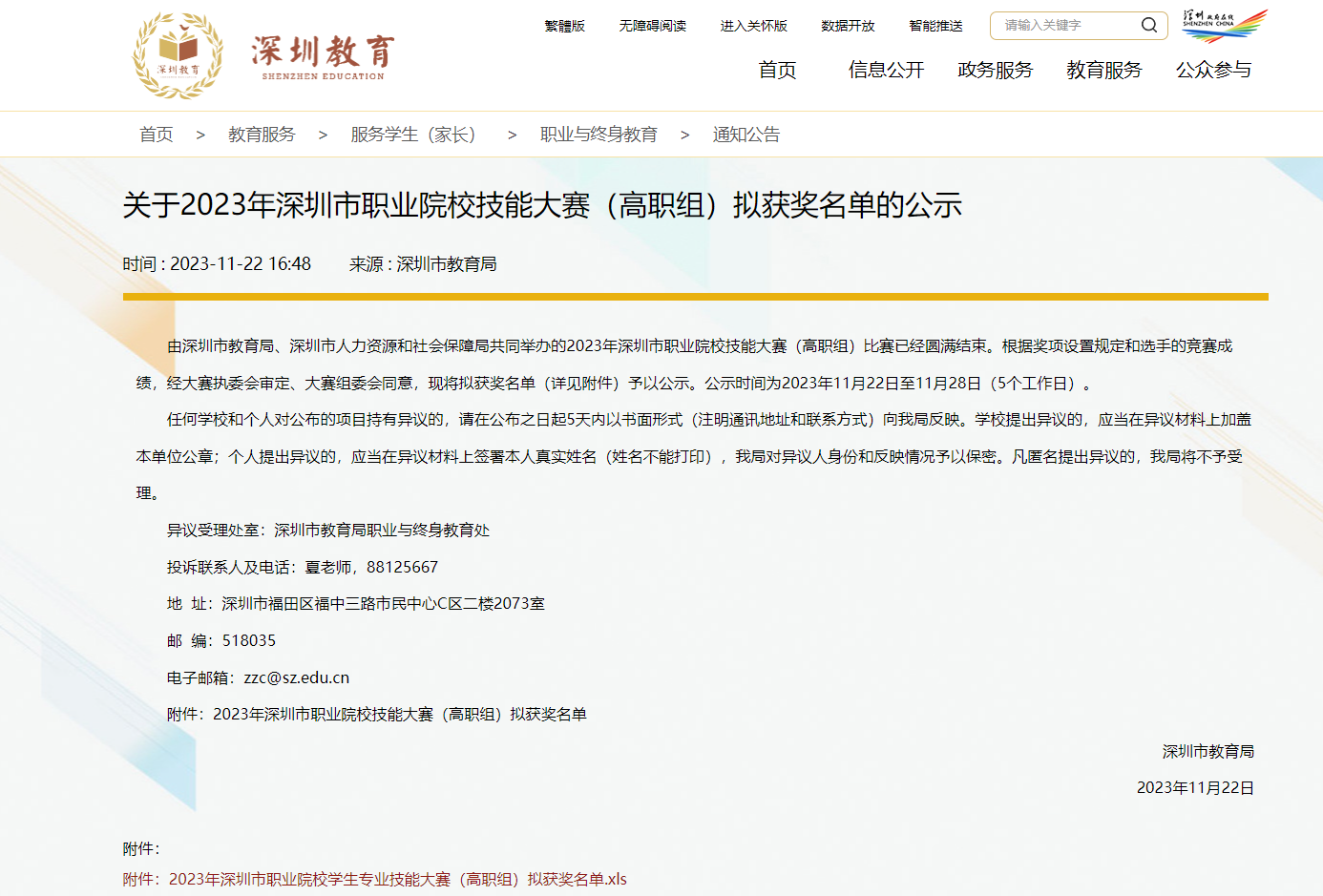Open the 信息公开 navigation menu
The height and width of the screenshot is (896, 1323).
[886, 70]
